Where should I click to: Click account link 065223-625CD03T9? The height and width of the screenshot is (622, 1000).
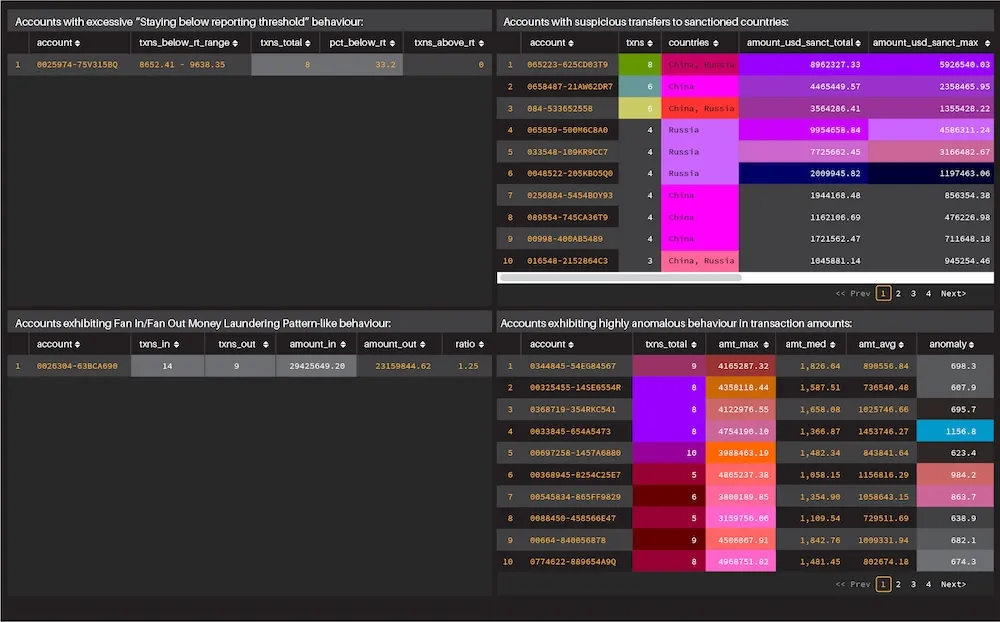tap(567, 64)
